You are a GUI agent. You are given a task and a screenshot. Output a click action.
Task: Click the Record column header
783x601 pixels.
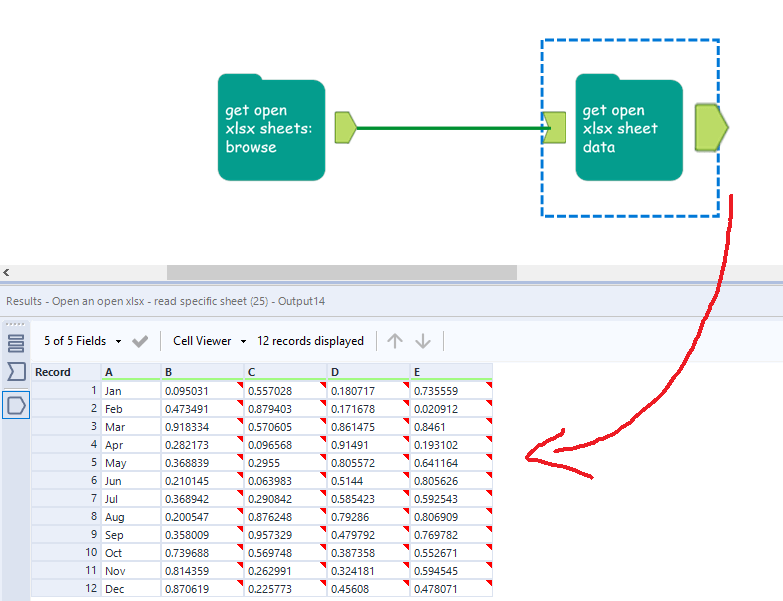click(x=53, y=372)
